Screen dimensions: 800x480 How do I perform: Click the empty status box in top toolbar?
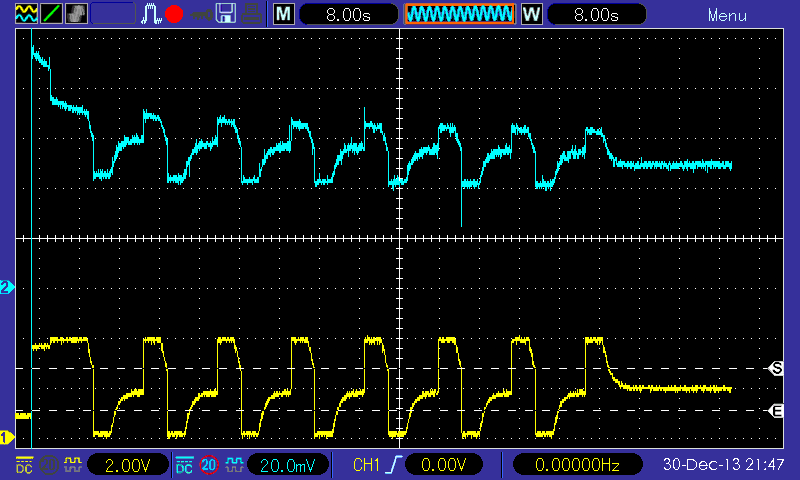[113, 14]
